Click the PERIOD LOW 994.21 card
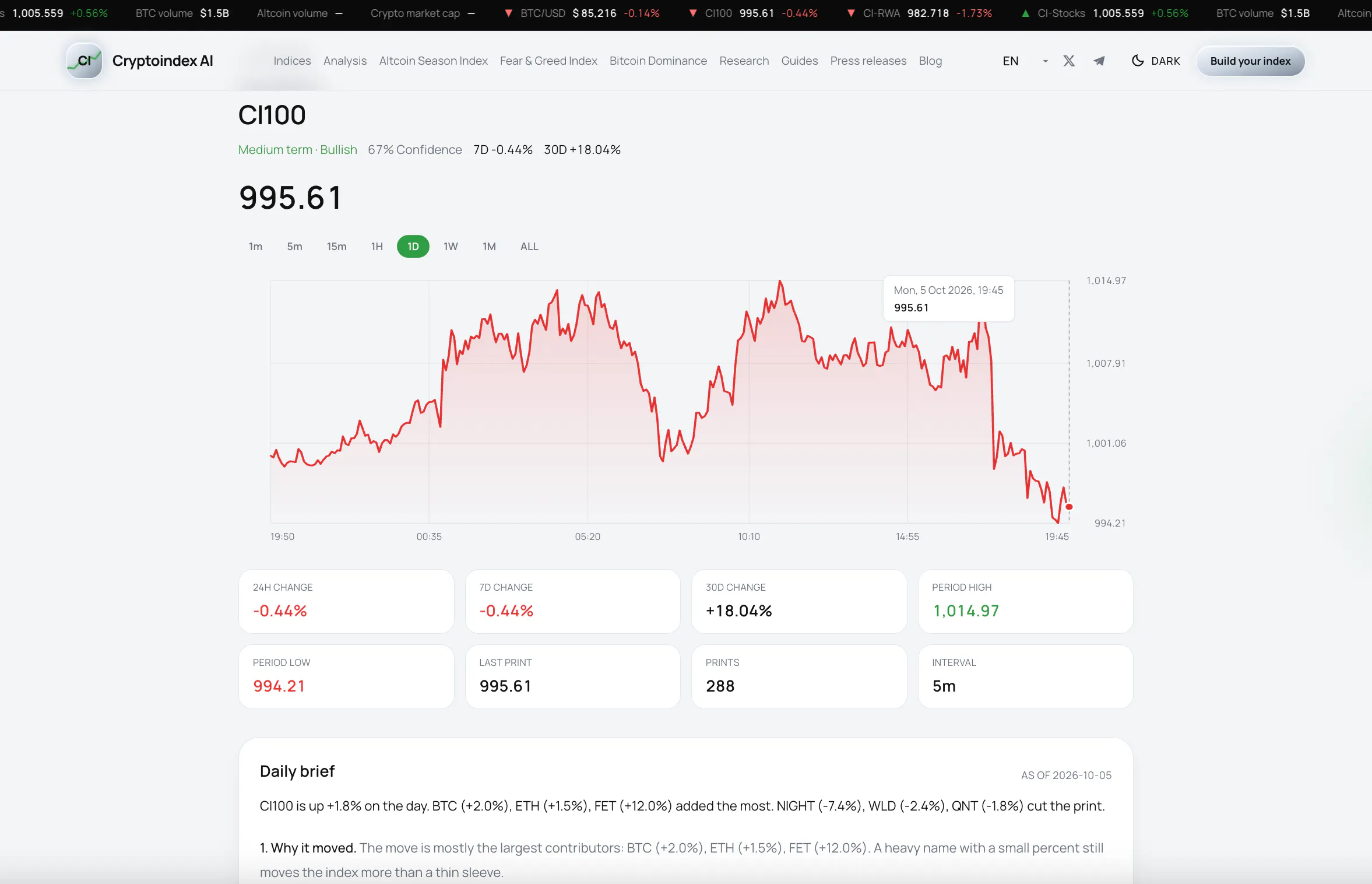The width and height of the screenshot is (1372, 884). (x=346, y=676)
